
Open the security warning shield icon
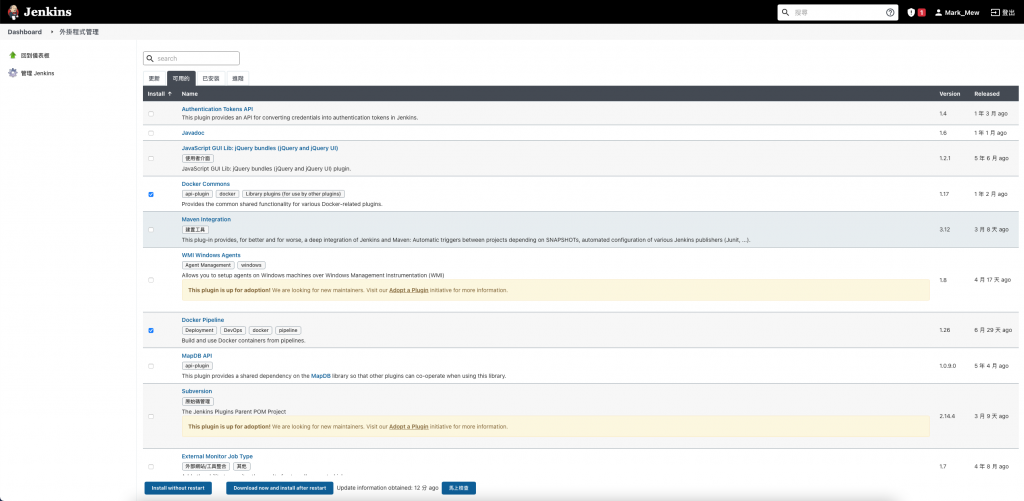coord(911,12)
